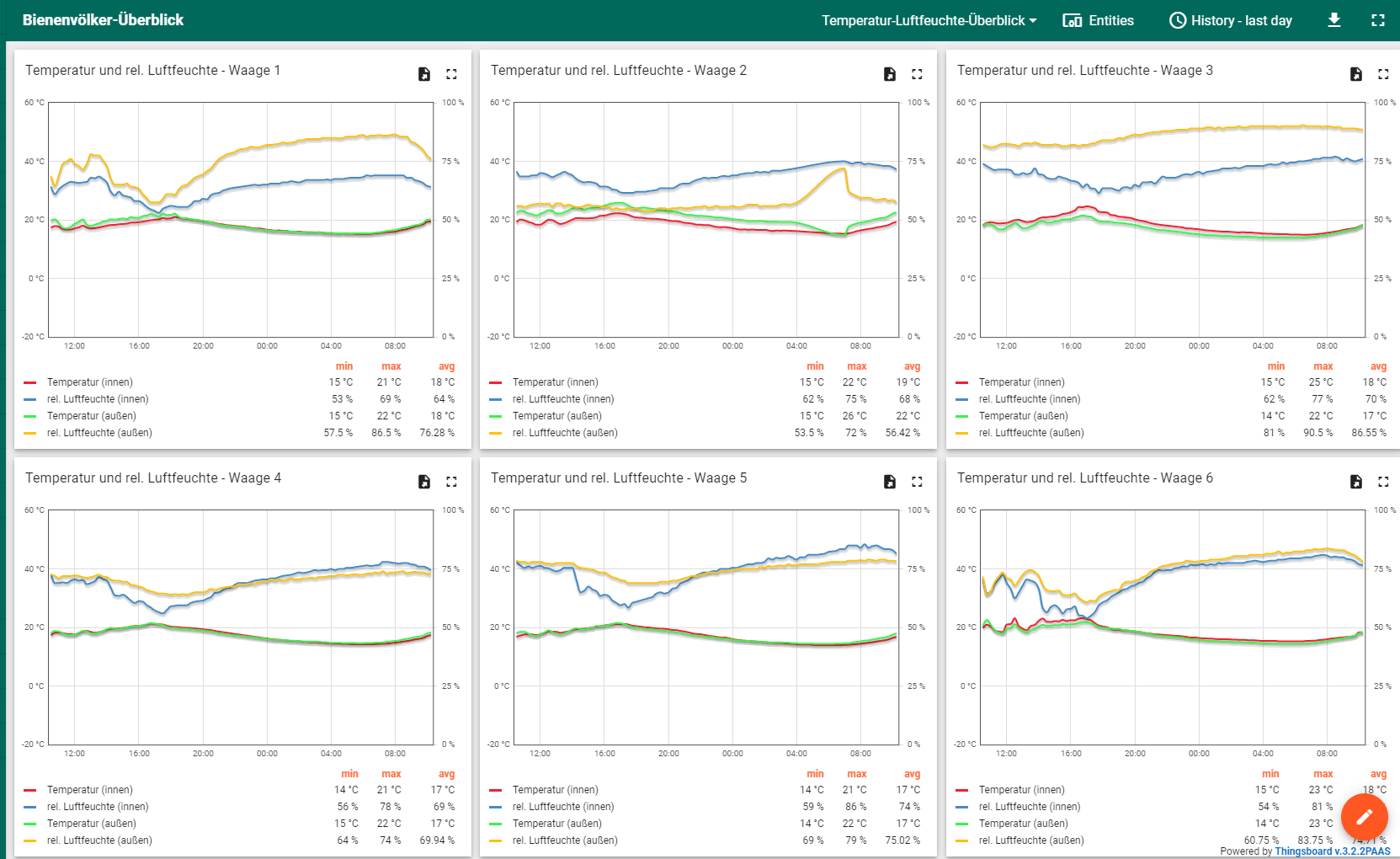
Task: Toggle rel. Luftfeuchte (innen) series in Waage 2
Action: click(562, 399)
